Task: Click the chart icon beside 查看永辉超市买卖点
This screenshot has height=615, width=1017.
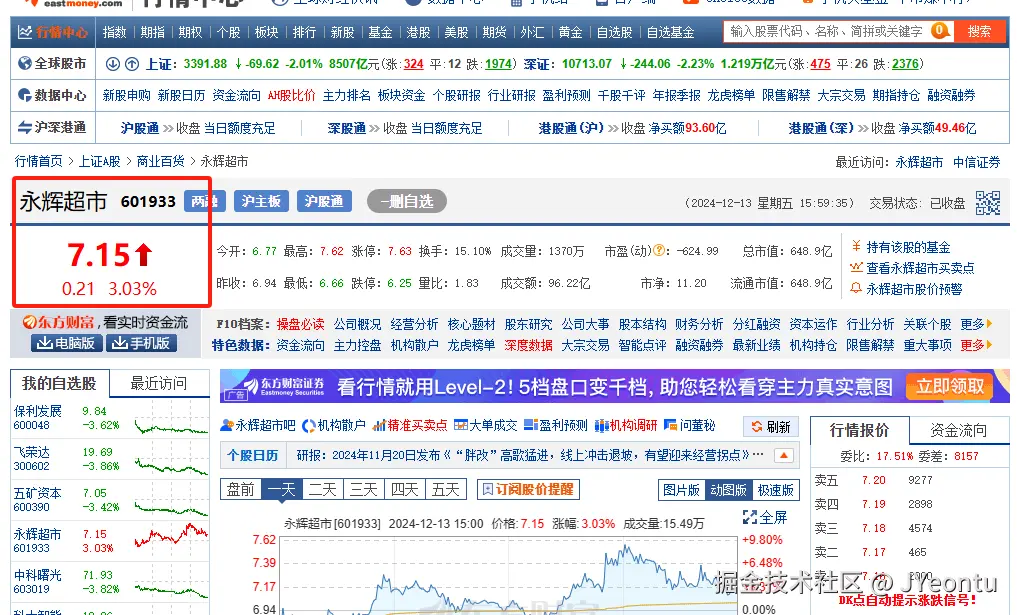Action: (x=856, y=267)
